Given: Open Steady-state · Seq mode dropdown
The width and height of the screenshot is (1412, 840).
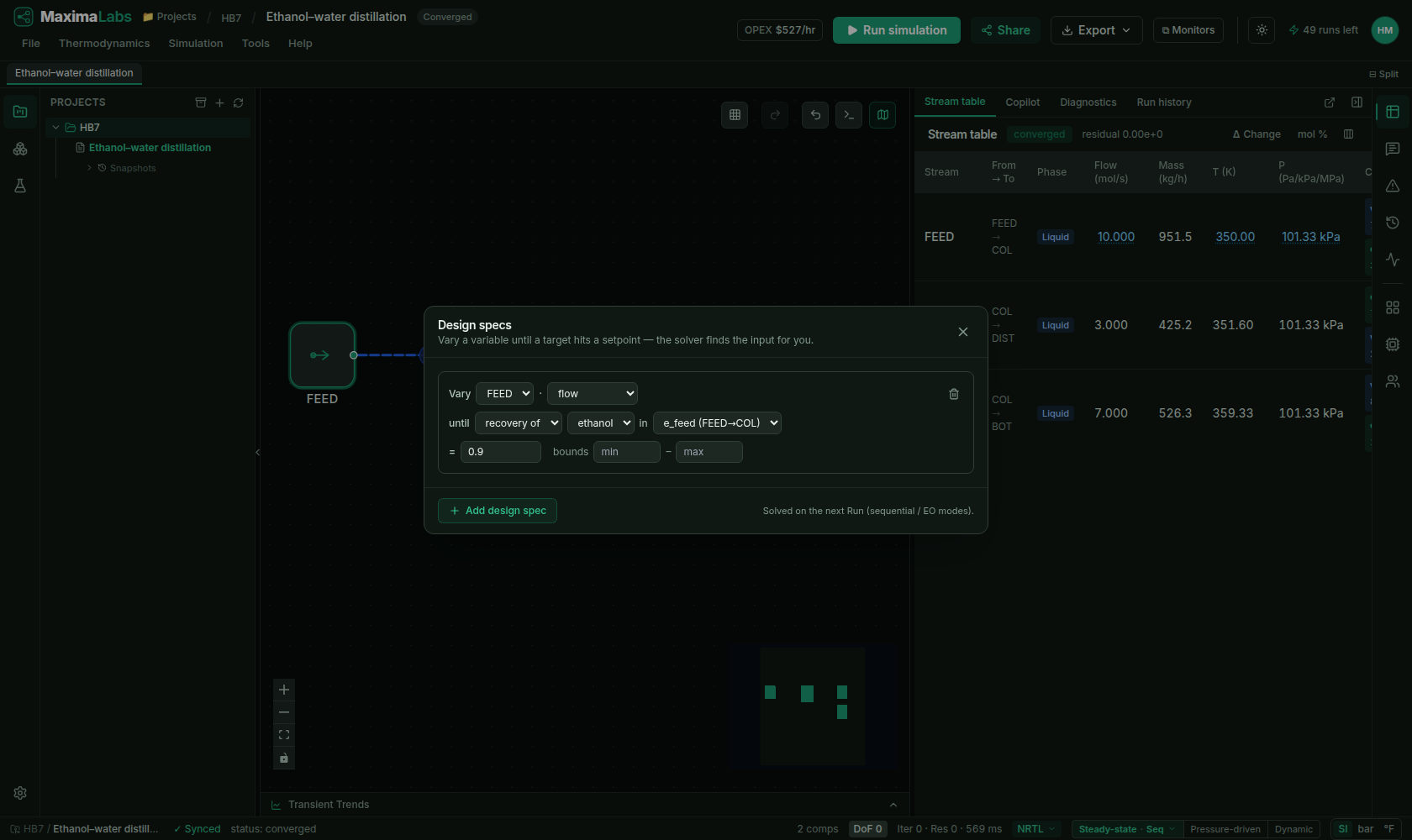Looking at the screenshot, I should (x=1126, y=829).
